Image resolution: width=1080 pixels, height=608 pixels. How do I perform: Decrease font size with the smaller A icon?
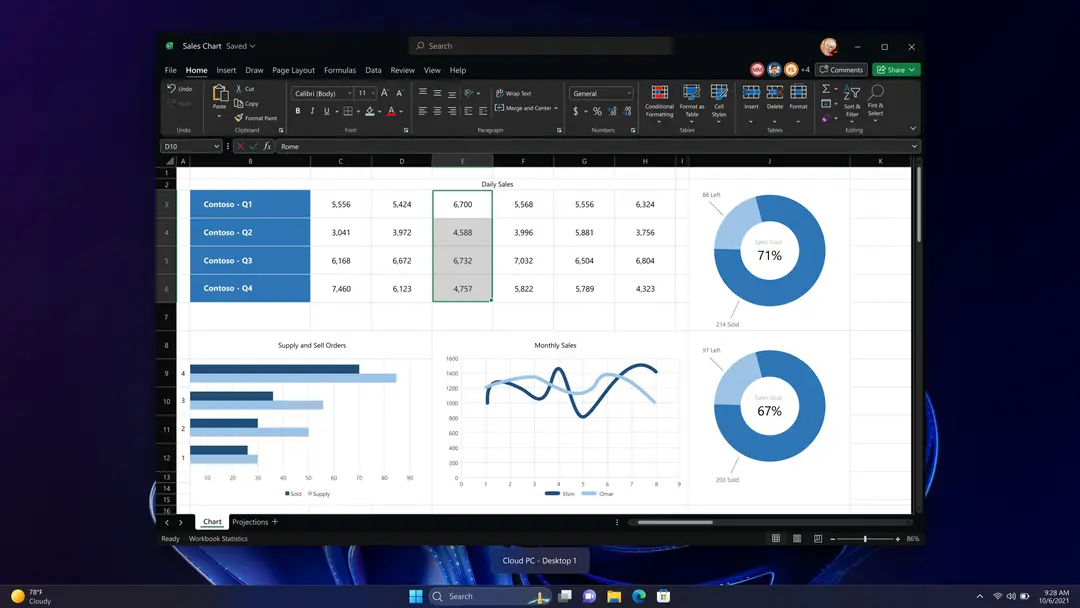click(x=399, y=93)
